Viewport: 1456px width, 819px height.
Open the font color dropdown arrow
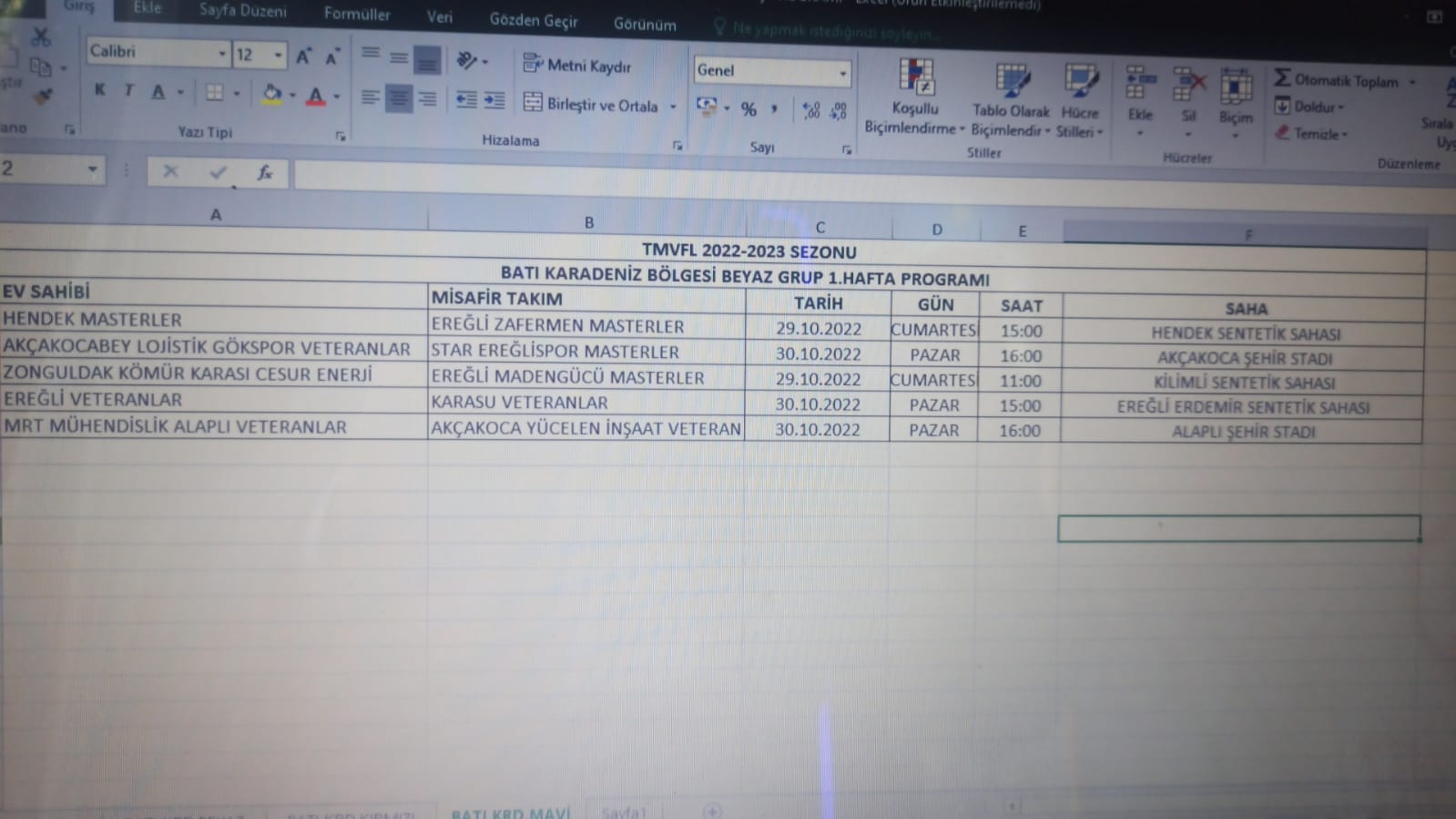(x=336, y=97)
